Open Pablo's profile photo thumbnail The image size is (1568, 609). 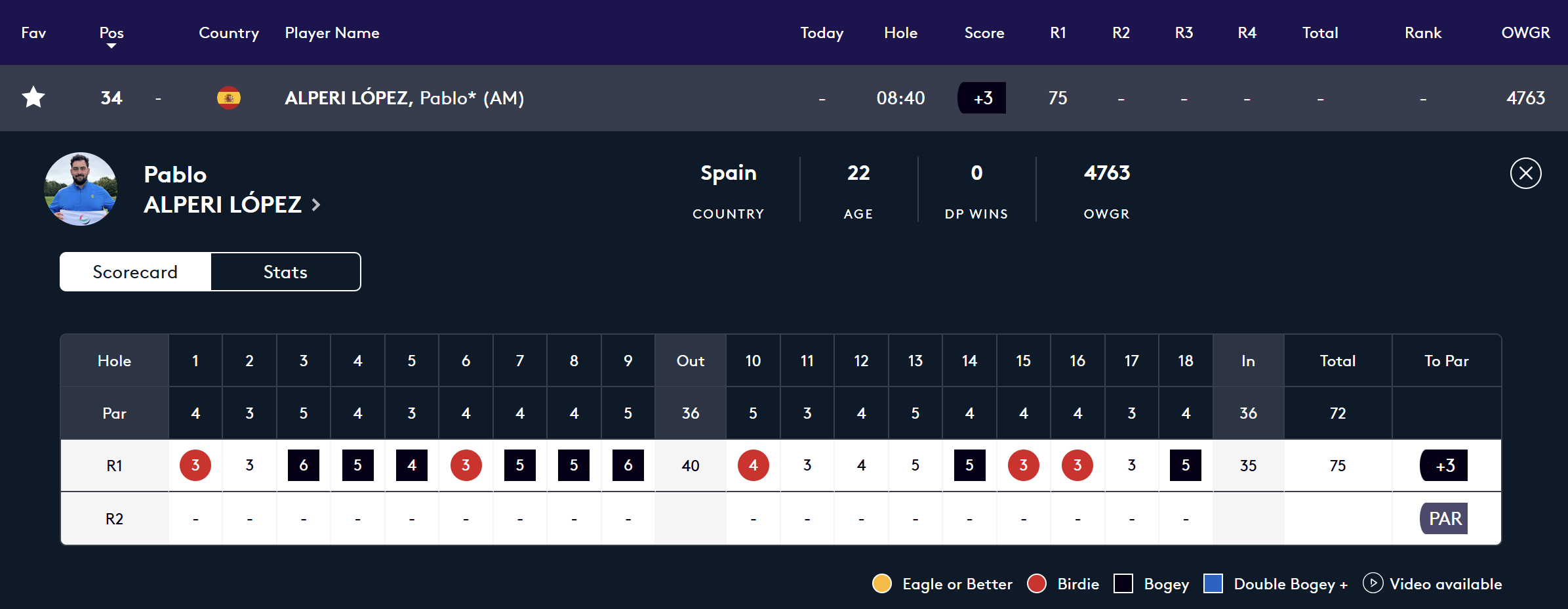tap(81, 189)
